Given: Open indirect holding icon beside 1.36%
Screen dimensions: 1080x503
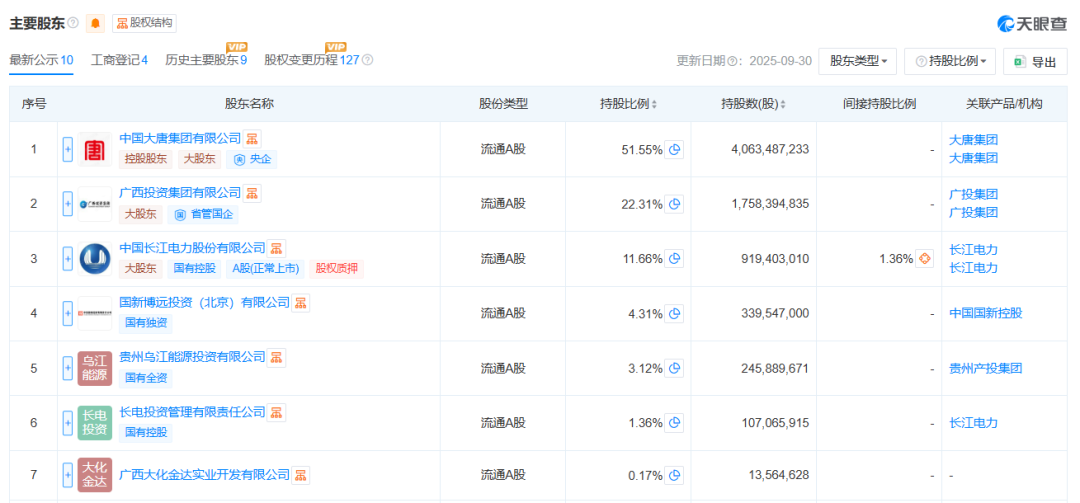Looking at the screenshot, I should [925, 259].
